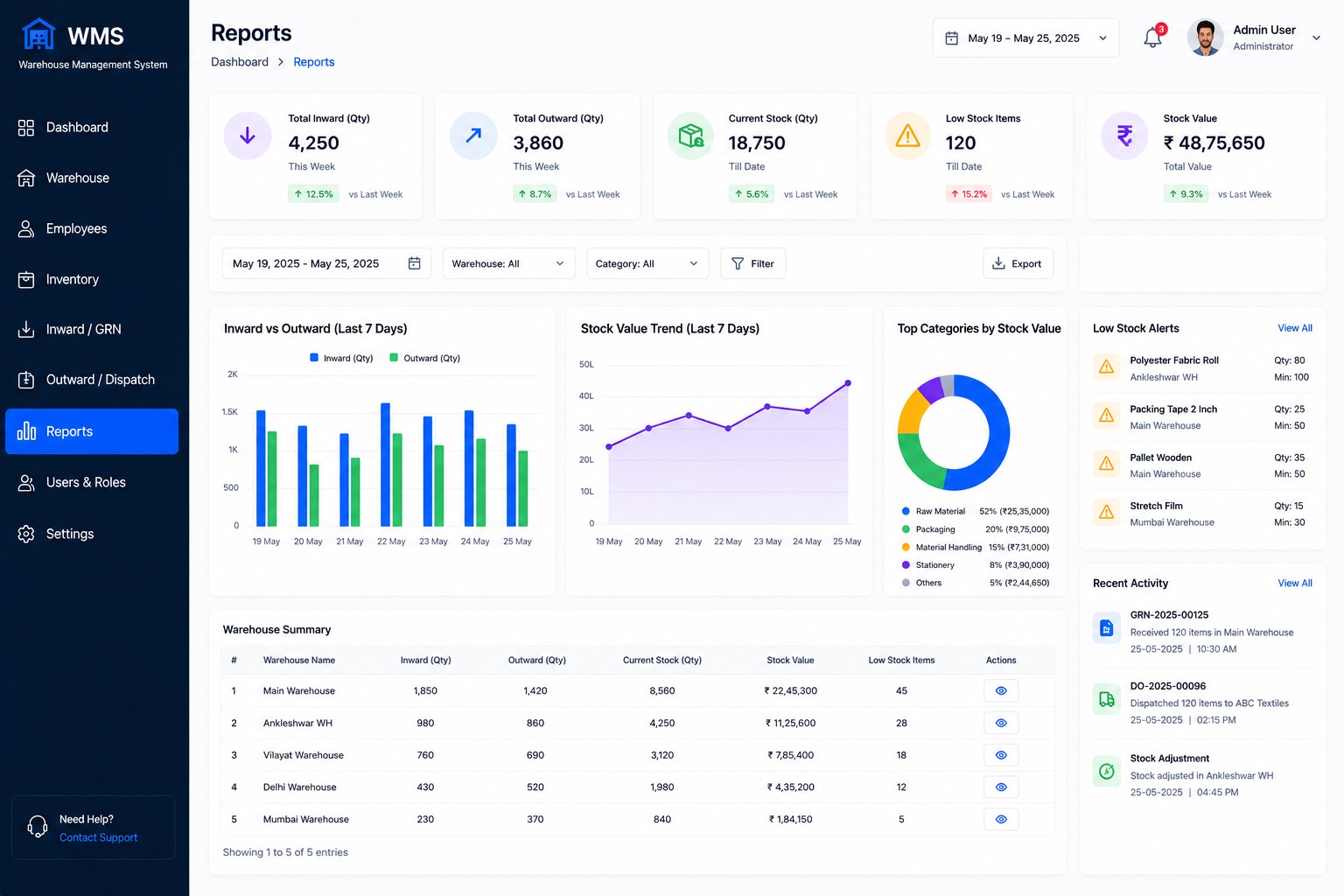Open the Contact Support link
Screen dimensions: 1344x896
pyautogui.click(x=98, y=837)
